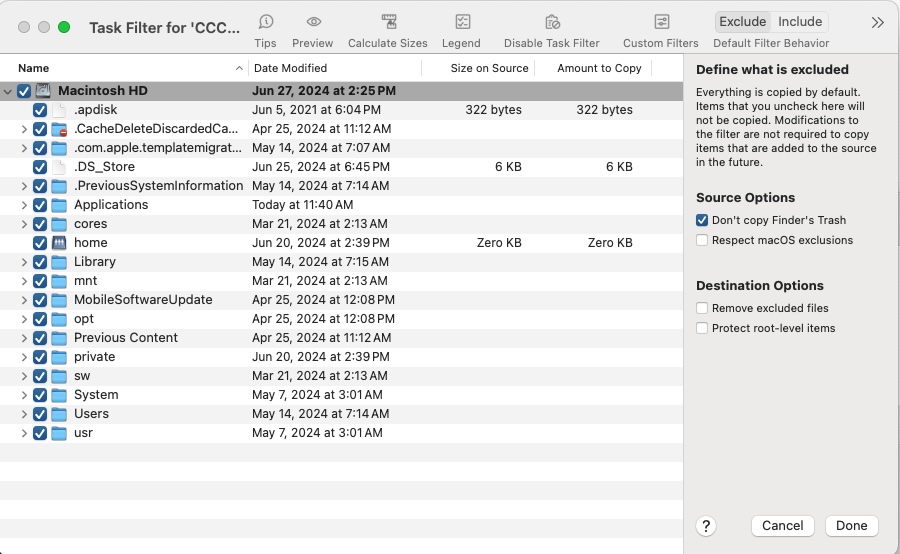Viewport: 900px width, 554px height.
Task: Select the cores row date Mar 21, 2024
Action: point(320,224)
